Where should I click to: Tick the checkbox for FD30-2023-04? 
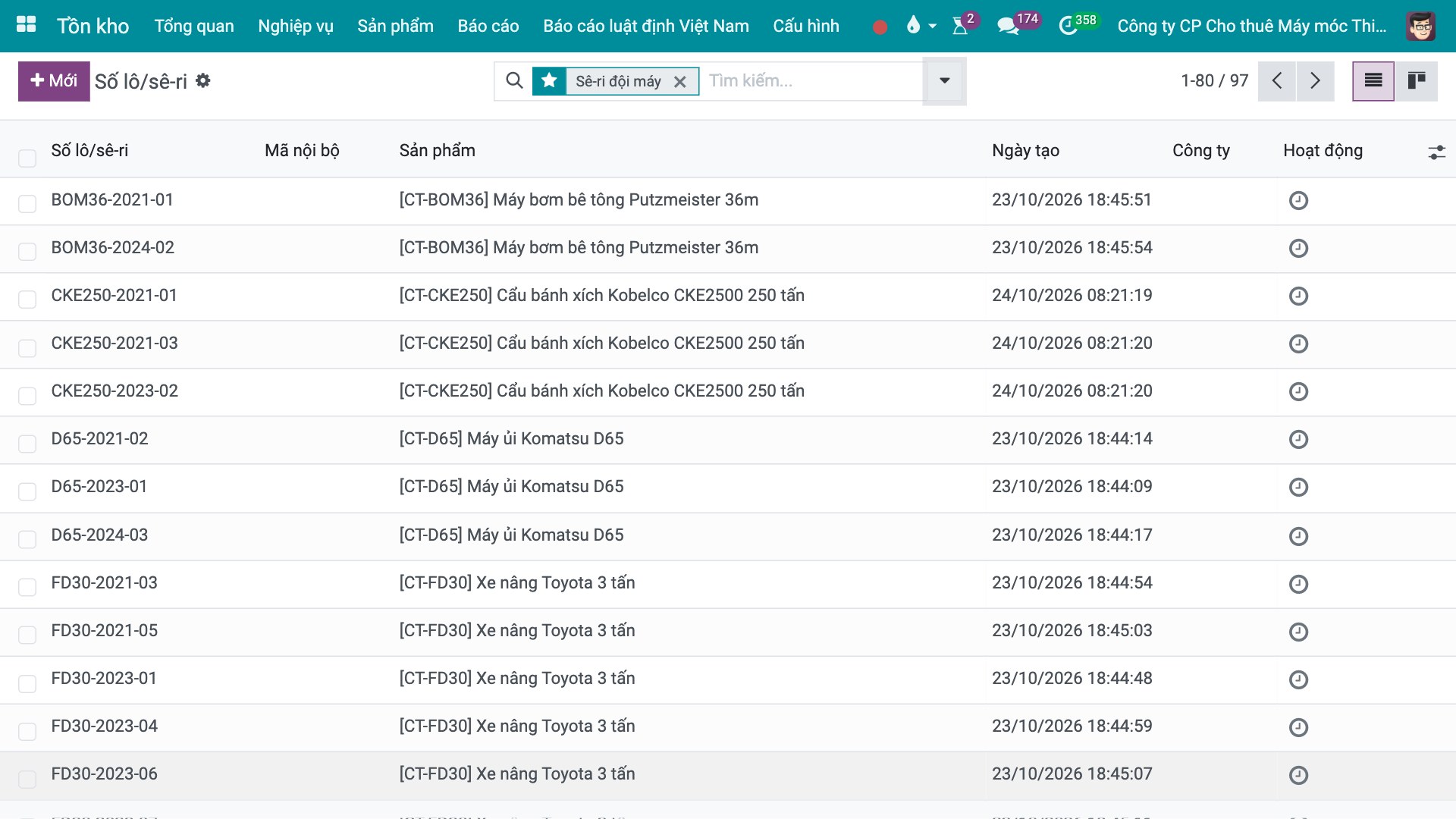(27, 731)
